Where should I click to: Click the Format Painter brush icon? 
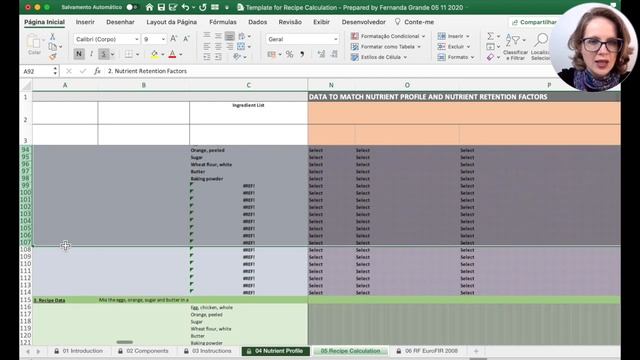point(52,57)
